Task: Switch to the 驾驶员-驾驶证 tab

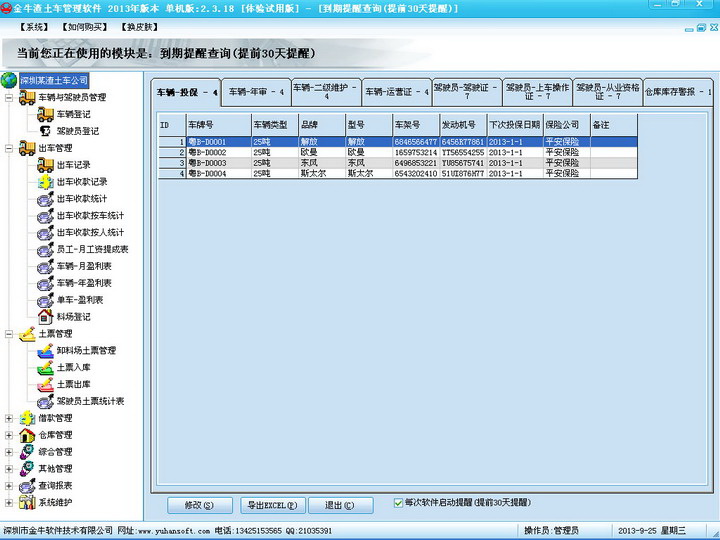Action: pyautogui.click(x=467, y=91)
